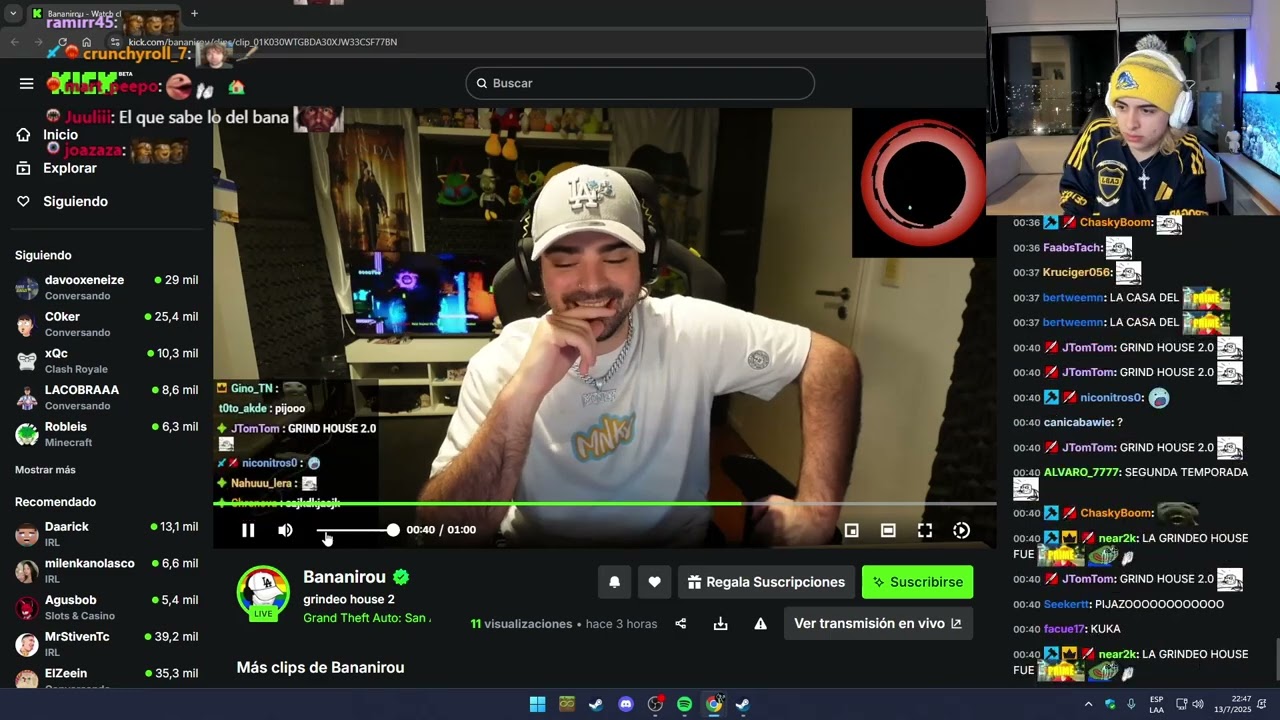Open C0ker followed channel
1280x720 pixels.
point(106,324)
